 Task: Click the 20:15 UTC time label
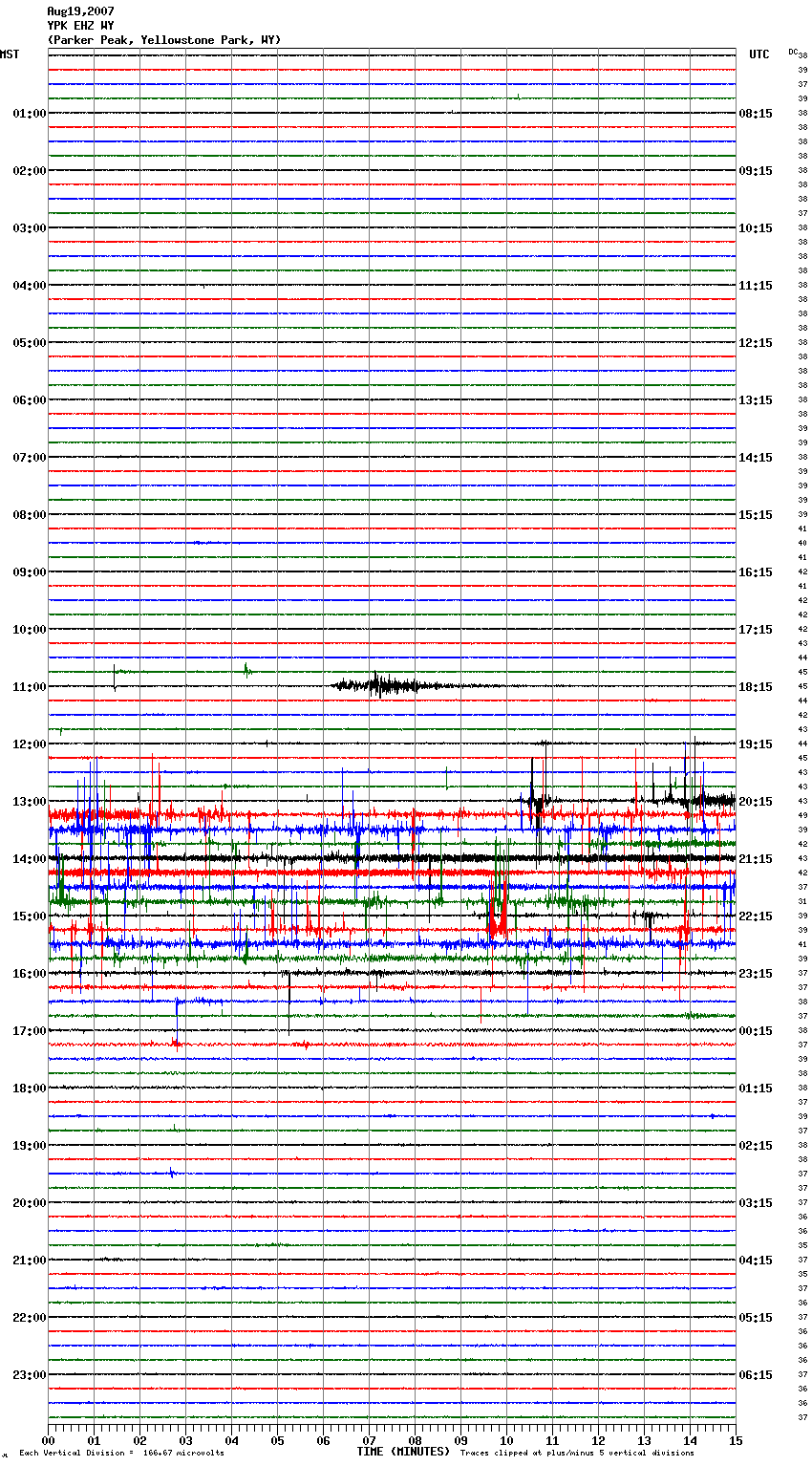coord(756,802)
